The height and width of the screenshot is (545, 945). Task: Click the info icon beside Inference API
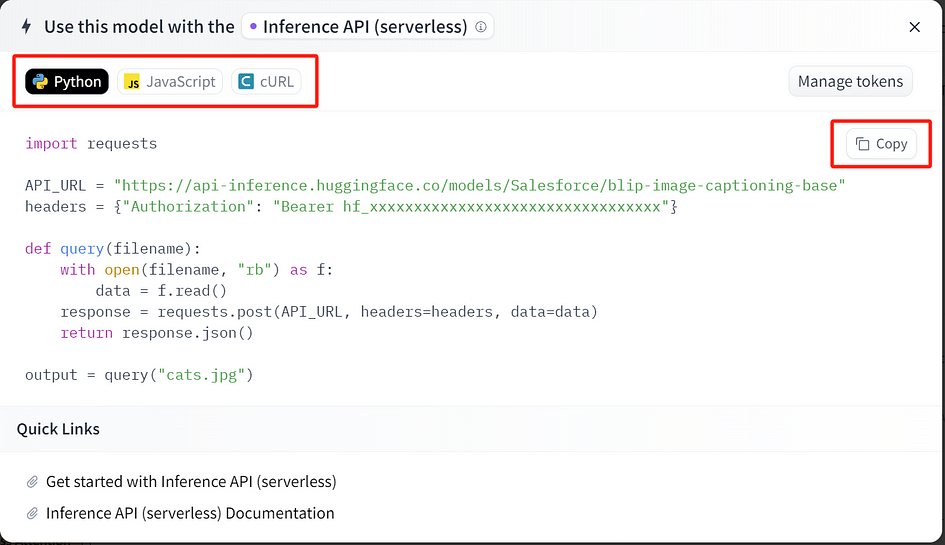tap(480, 27)
